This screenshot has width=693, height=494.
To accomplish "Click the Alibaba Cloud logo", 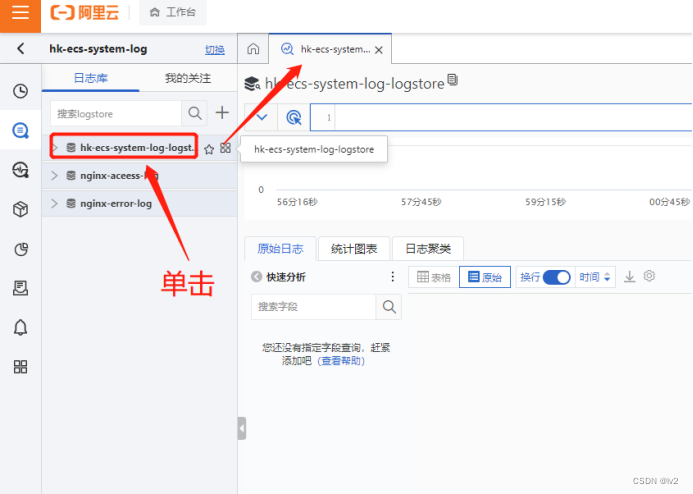I will [x=85, y=12].
